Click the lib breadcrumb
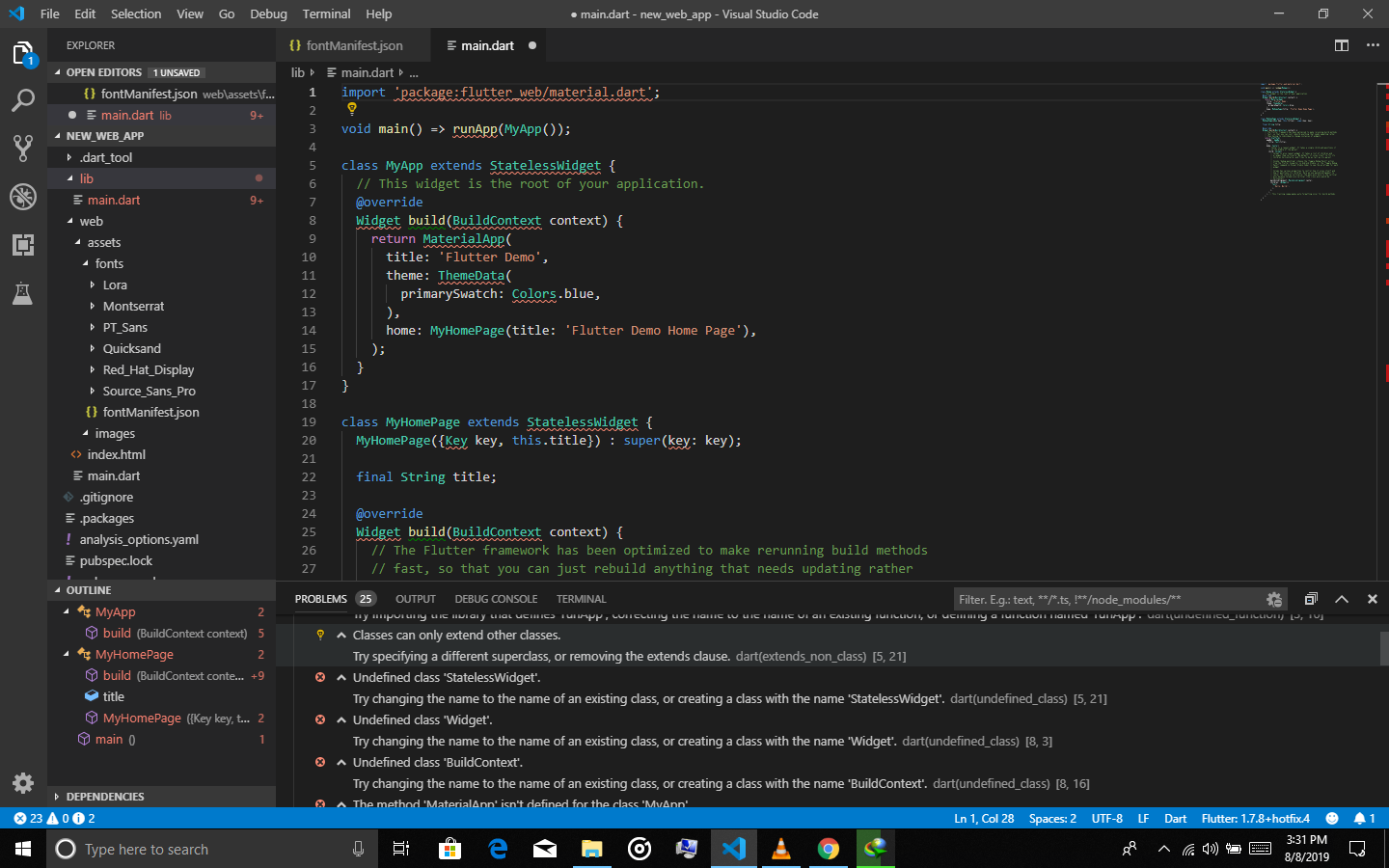The image size is (1389, 868). click(x=298, y=72)
